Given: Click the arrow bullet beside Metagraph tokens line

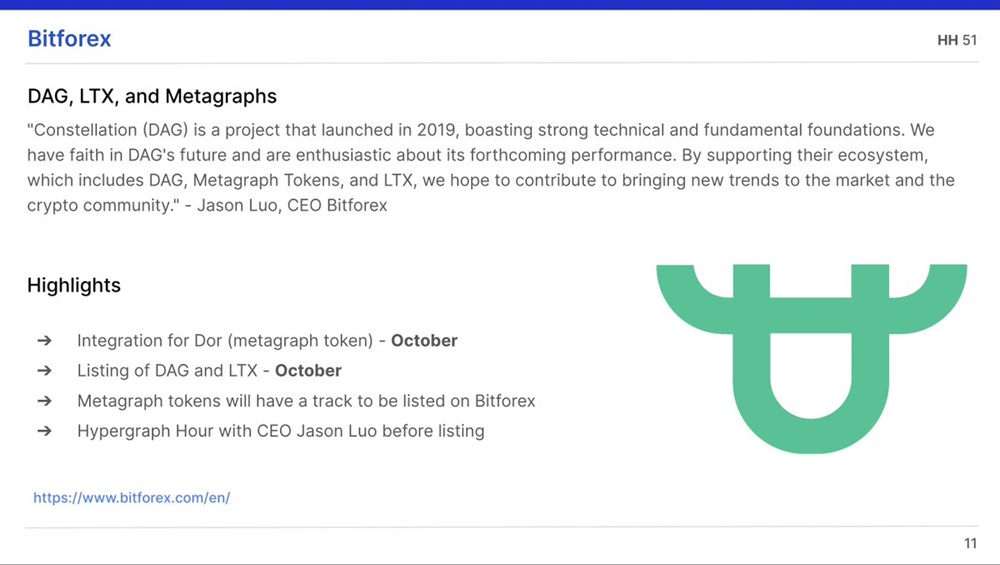Looking at the screenshot, I should click(x=44, y=401).
